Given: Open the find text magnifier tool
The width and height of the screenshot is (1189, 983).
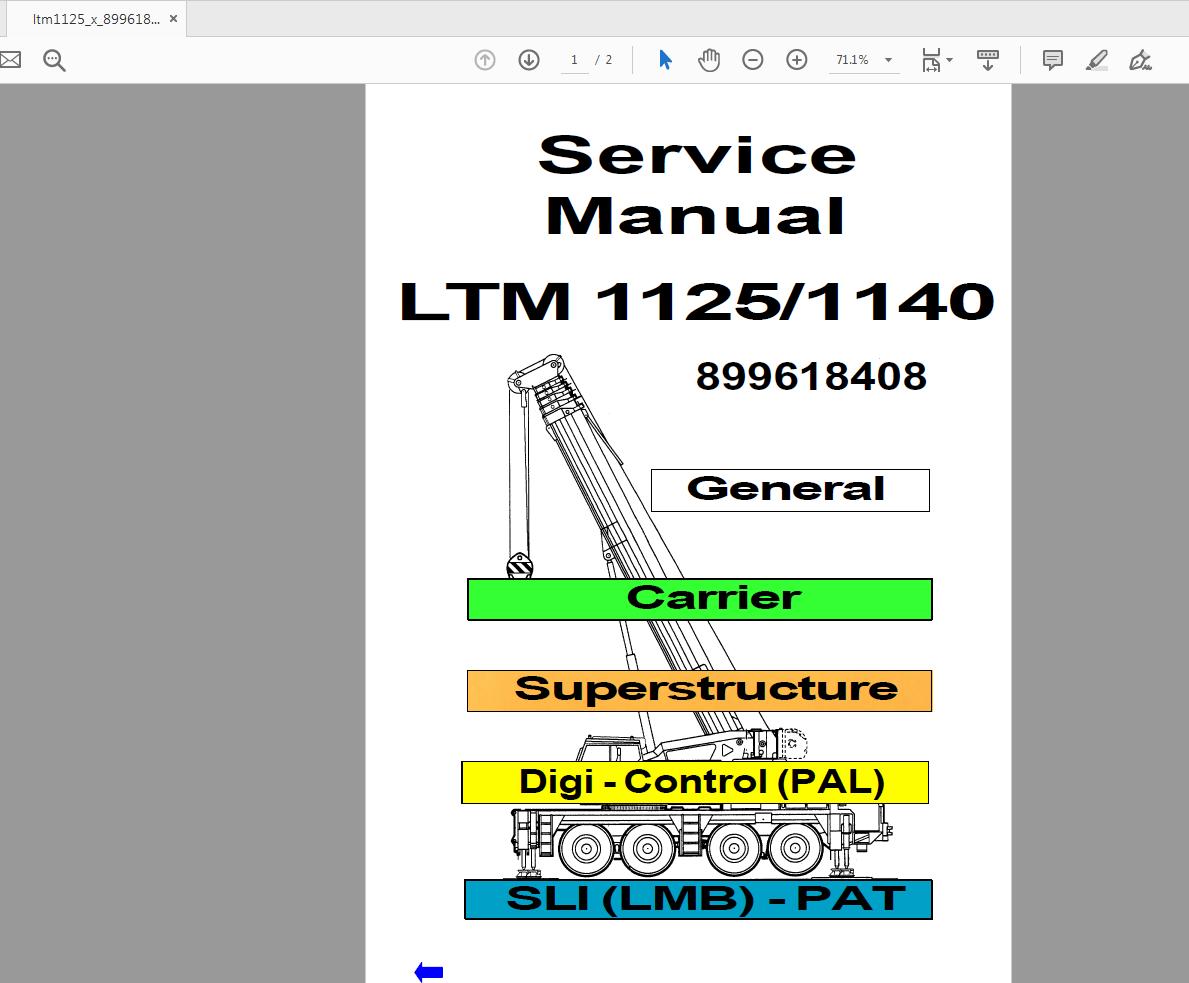Looking at the screenshot, I should (55, 60).
